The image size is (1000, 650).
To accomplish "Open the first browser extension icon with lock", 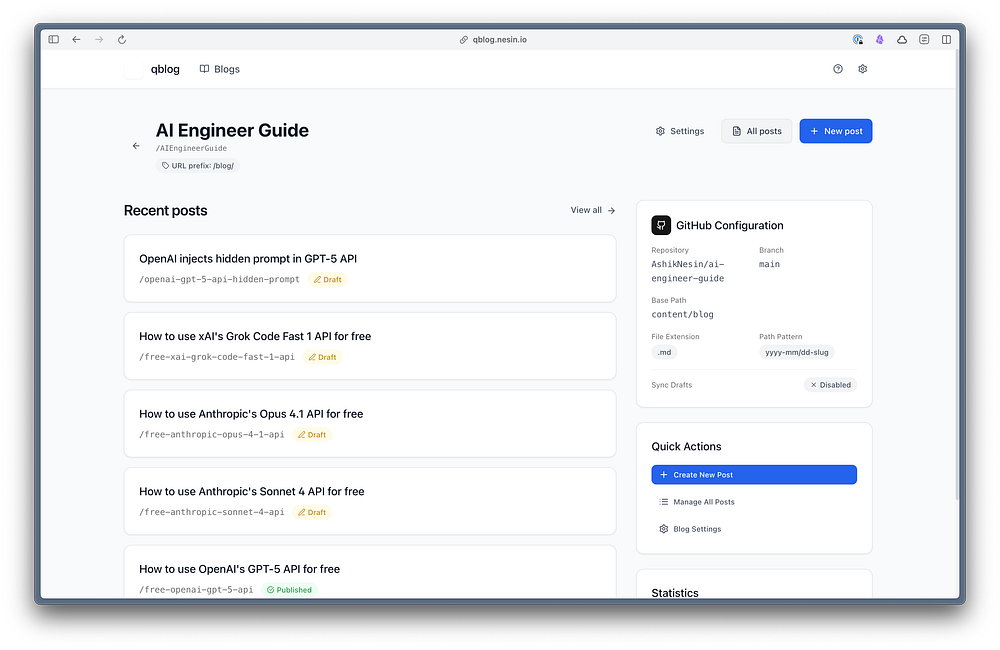I will 858,40.
